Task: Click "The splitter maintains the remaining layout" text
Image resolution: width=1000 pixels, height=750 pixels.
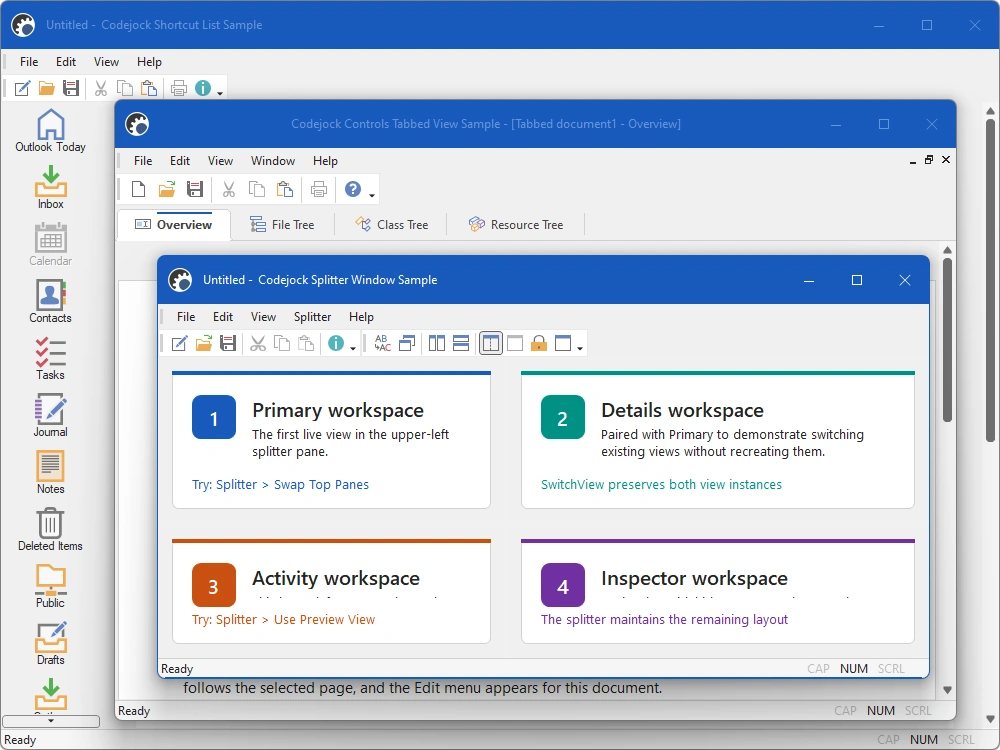Action: click(x=665, y=619)
